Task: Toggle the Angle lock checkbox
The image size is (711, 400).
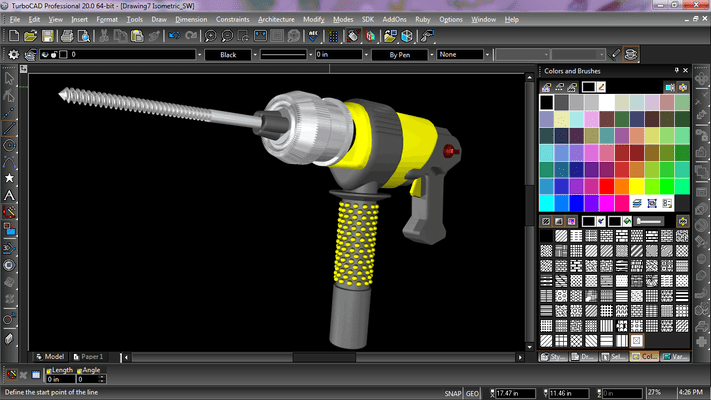Action: point(79,371)
